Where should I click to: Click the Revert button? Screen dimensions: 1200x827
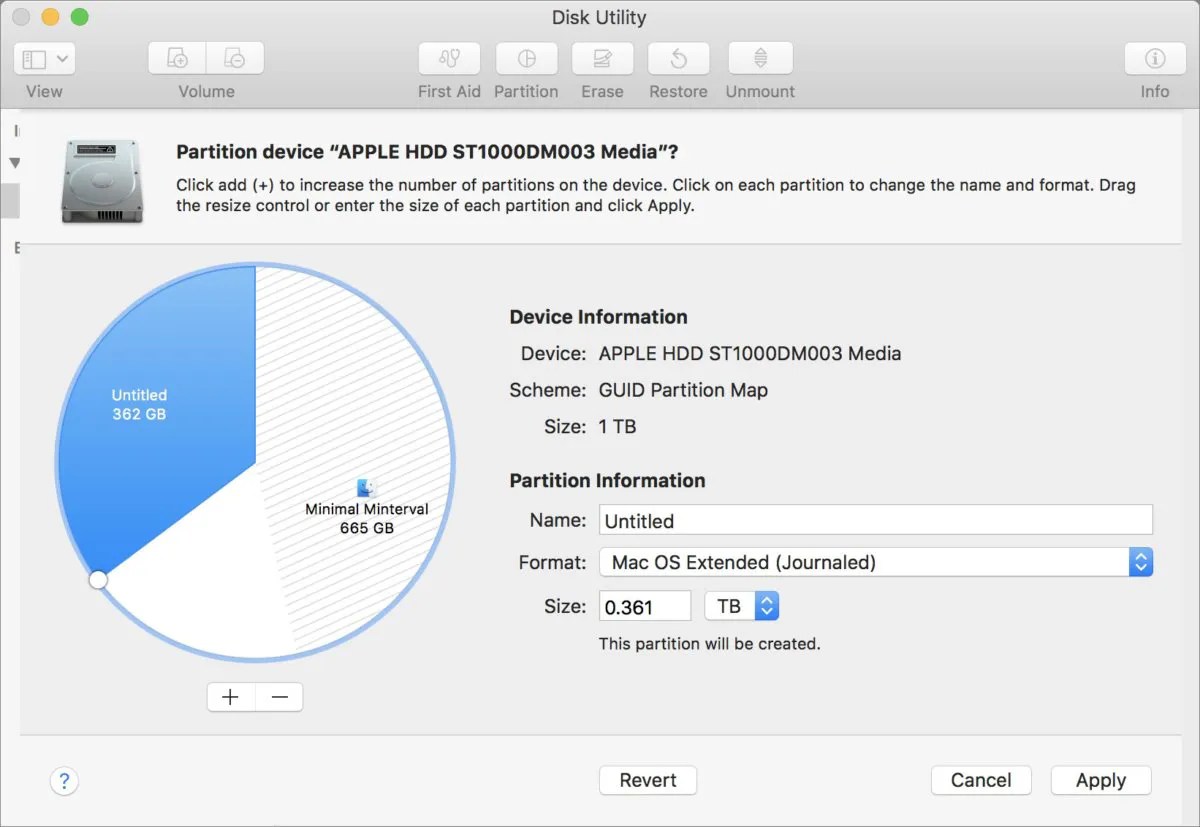point(647,780)
